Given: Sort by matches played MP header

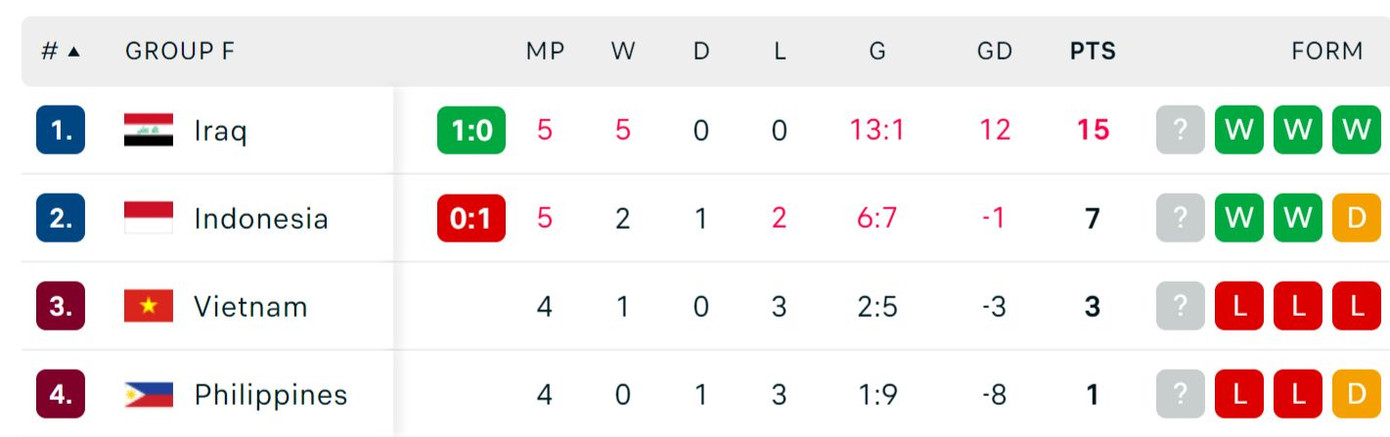Looking at the screenshot, I should click(x=545, y=51).
